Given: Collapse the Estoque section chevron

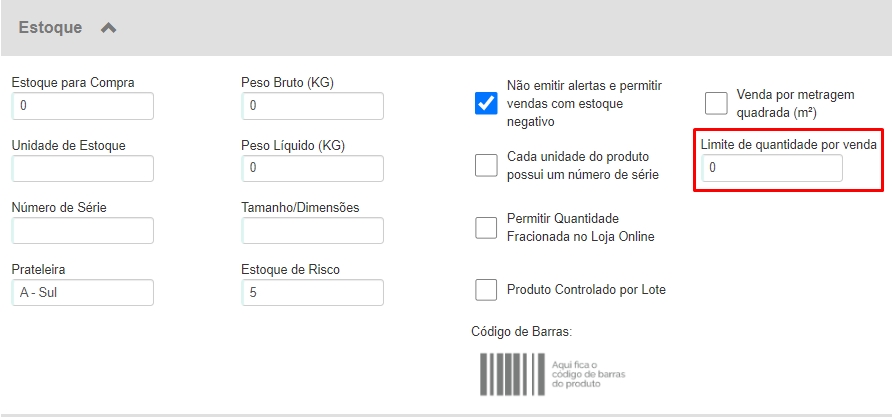Looking at the screenshot, I should [x=109, y=28].
